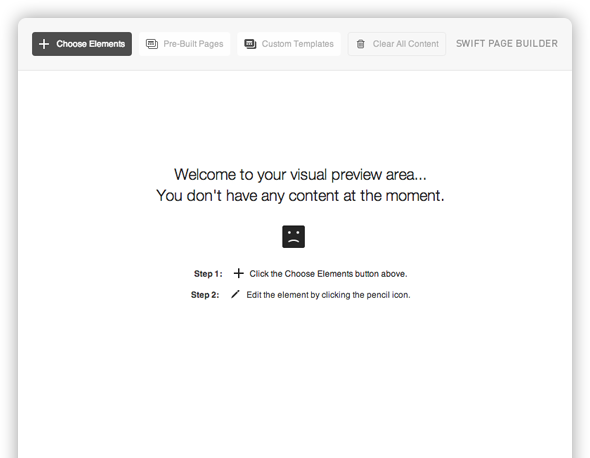
Task: Click the 'Custom Templates' text label
Action: coord(298,44)
